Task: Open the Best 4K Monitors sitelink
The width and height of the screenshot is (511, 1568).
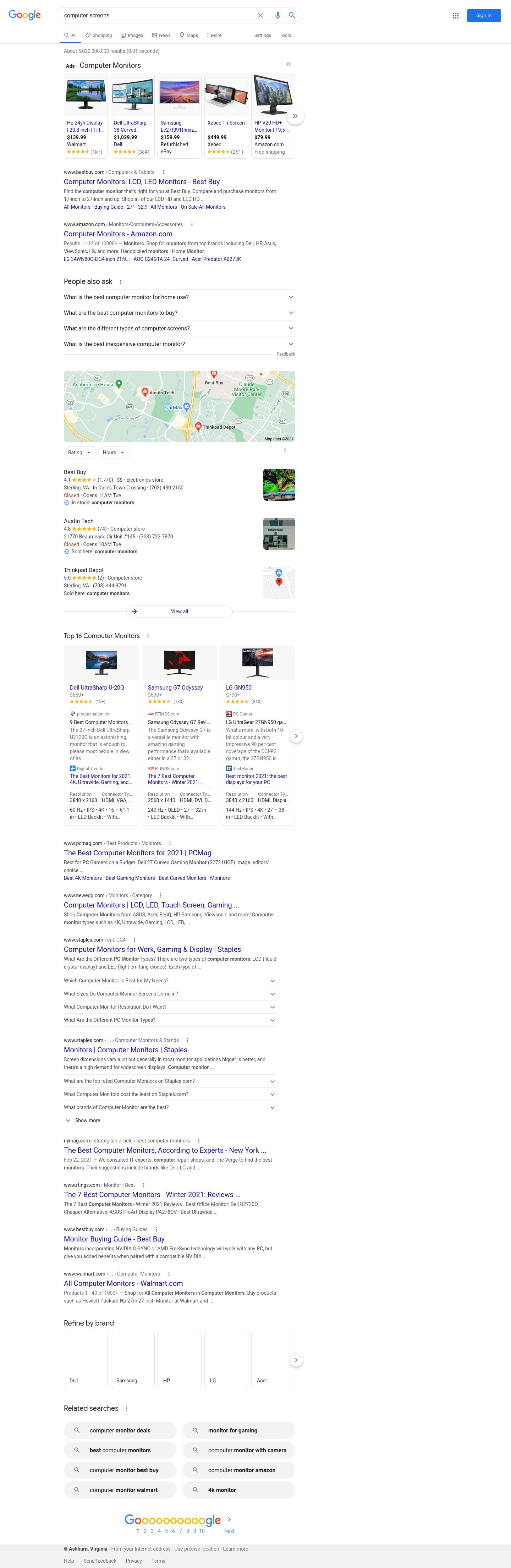Action: coord(83,878)
